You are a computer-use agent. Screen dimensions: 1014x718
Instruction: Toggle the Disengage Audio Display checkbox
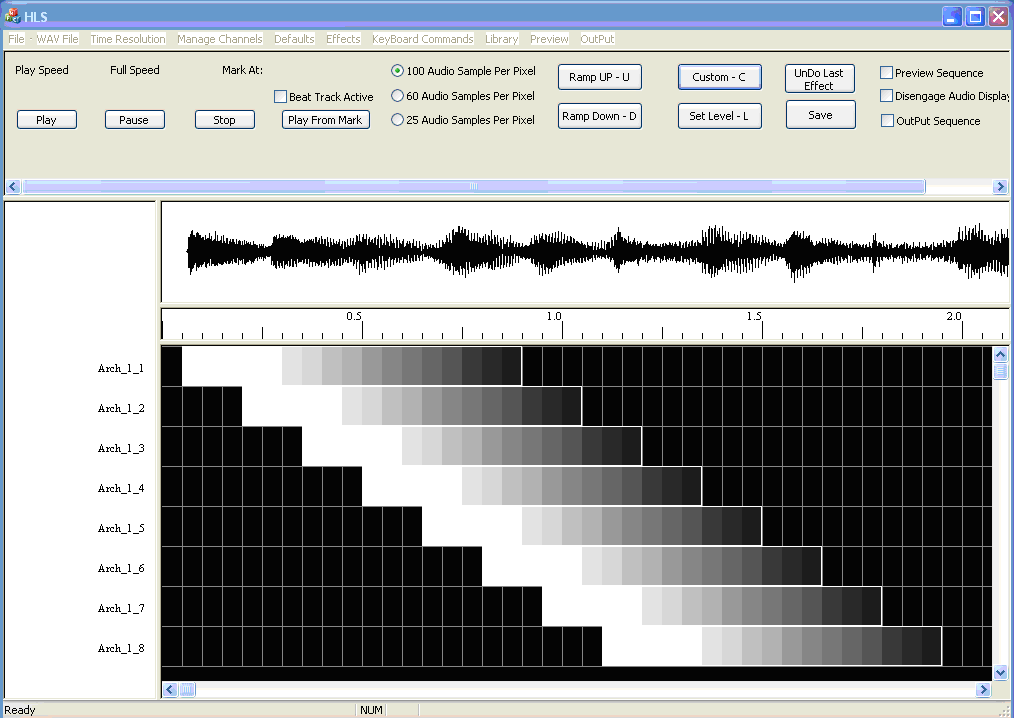pos(887,96)
